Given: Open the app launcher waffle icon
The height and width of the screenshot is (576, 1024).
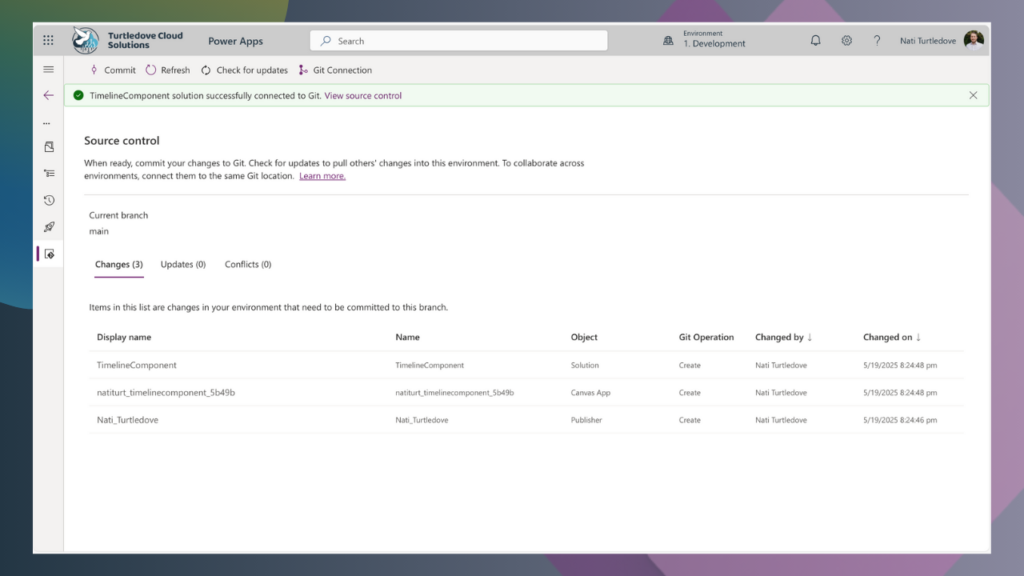Looking at the screenshot, I should point(47,39).
